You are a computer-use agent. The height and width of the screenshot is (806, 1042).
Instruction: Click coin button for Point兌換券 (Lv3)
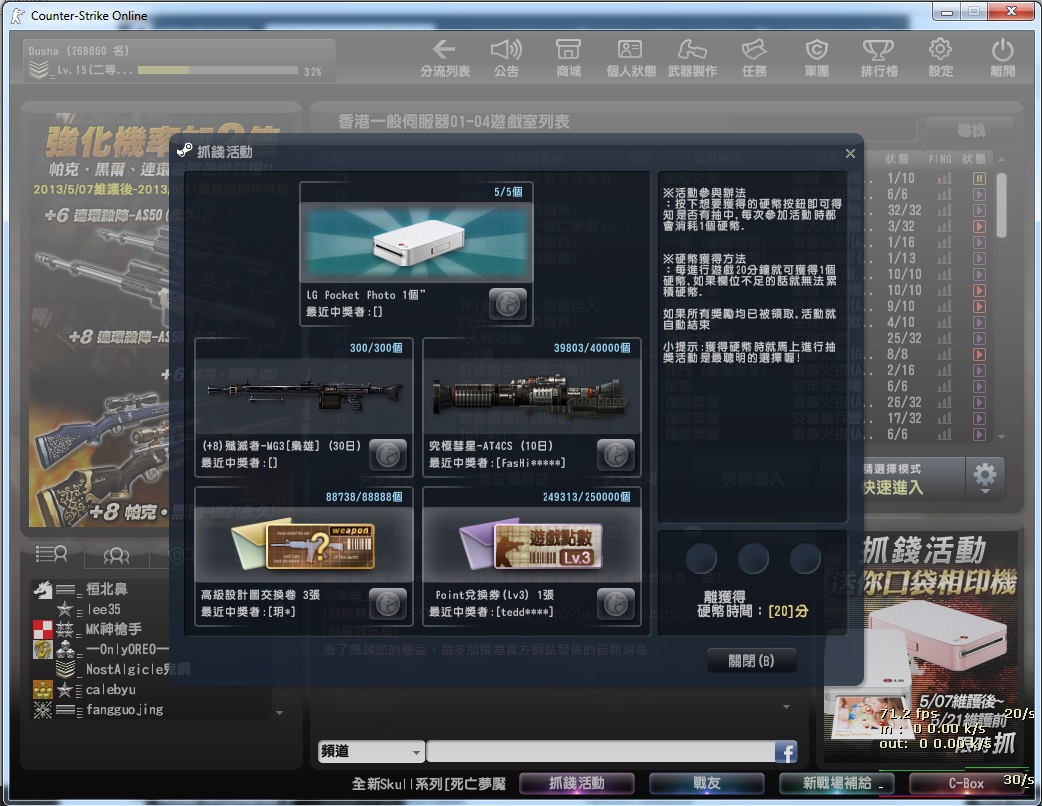(x=616, y=604)
